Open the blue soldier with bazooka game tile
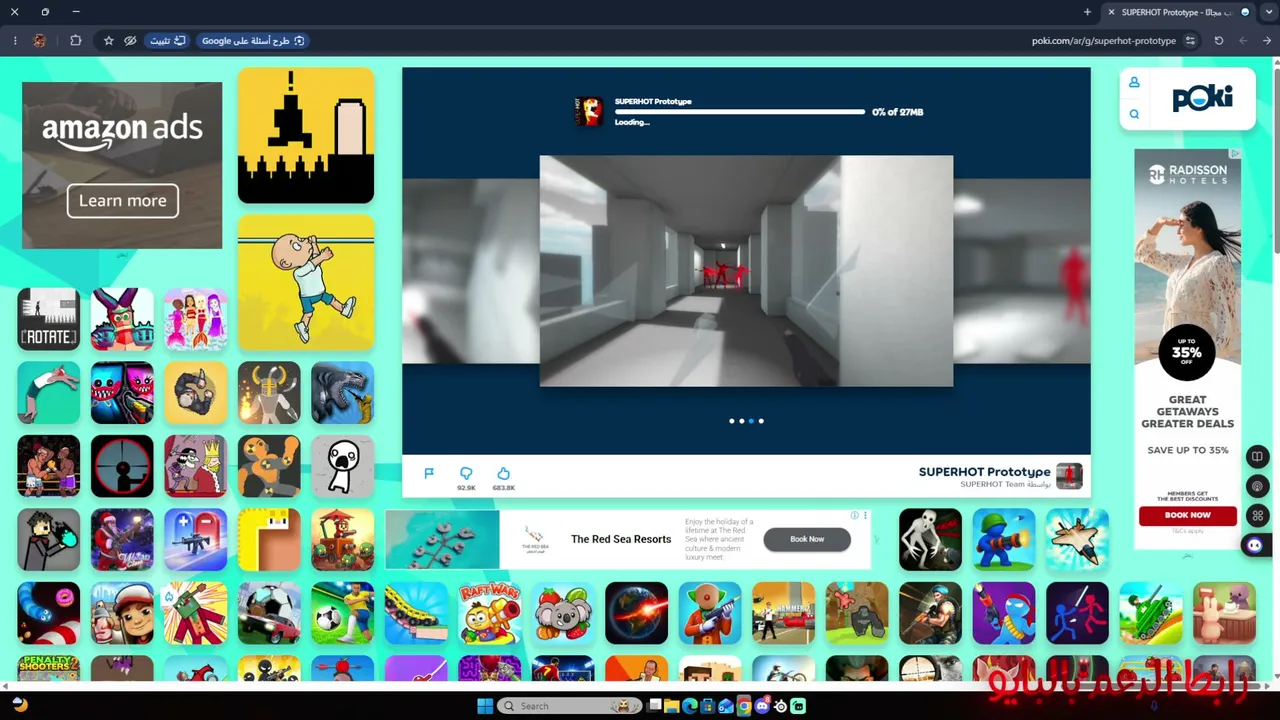The width and height of the screenshot is (1280, 720). (1004, 540)
